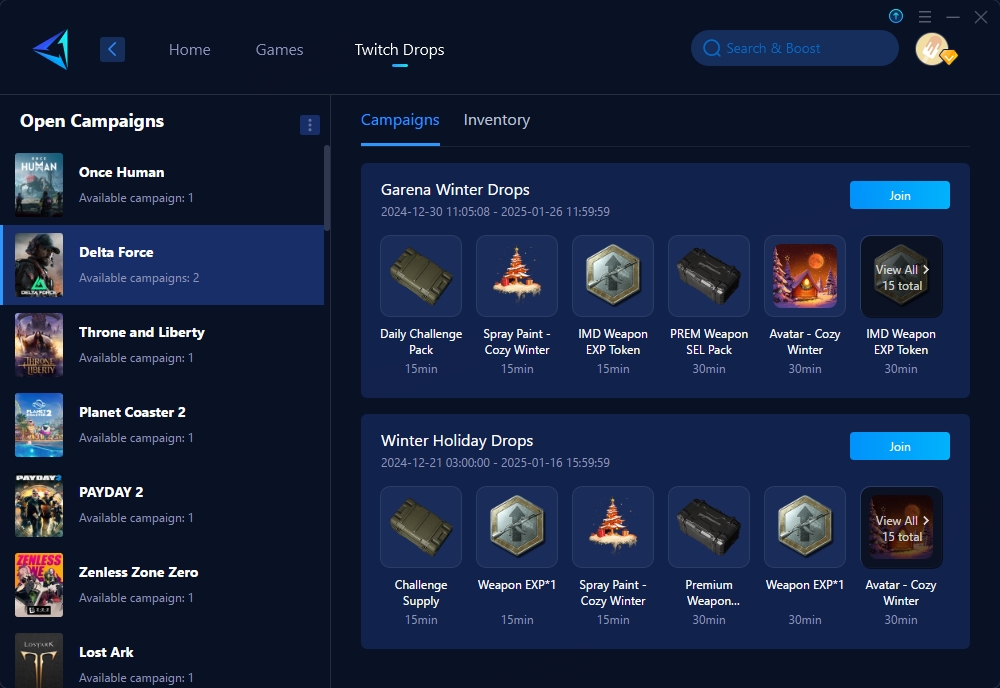
Task: Focus the Search & Boost field
Action: (x=795, y=48)
